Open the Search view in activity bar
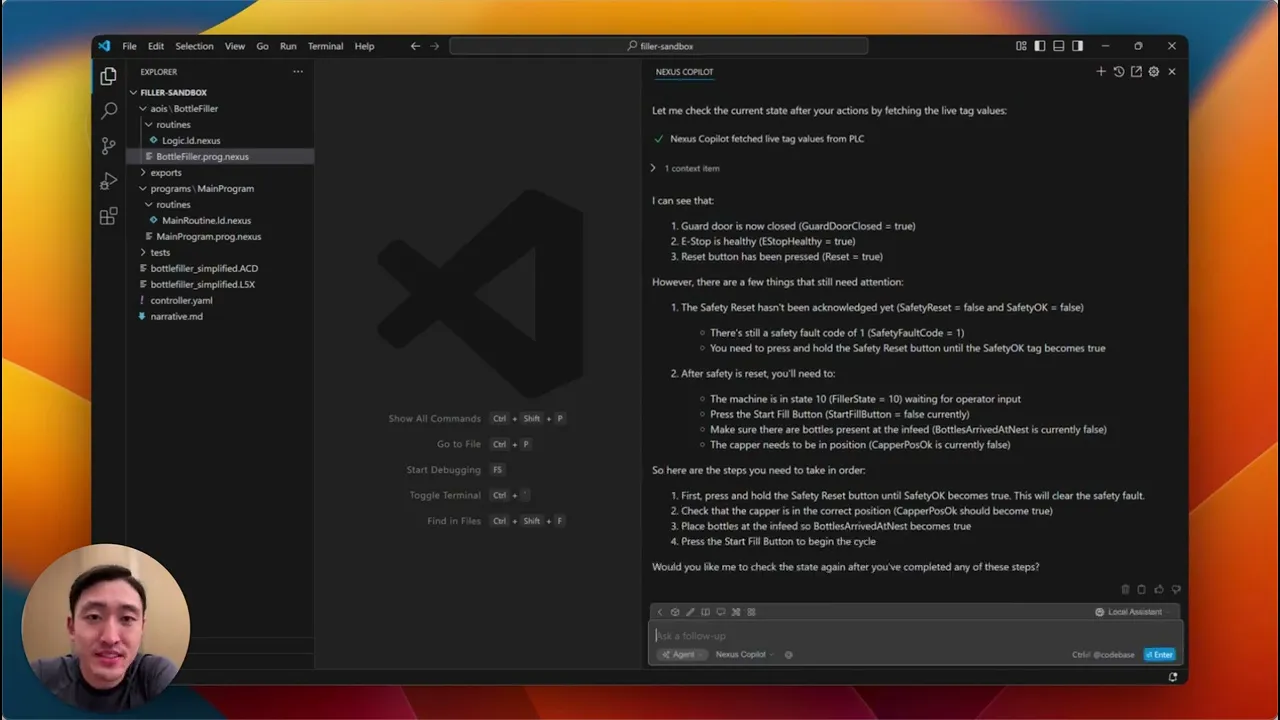Viewport: 1280px width, 720px height. 108,111
